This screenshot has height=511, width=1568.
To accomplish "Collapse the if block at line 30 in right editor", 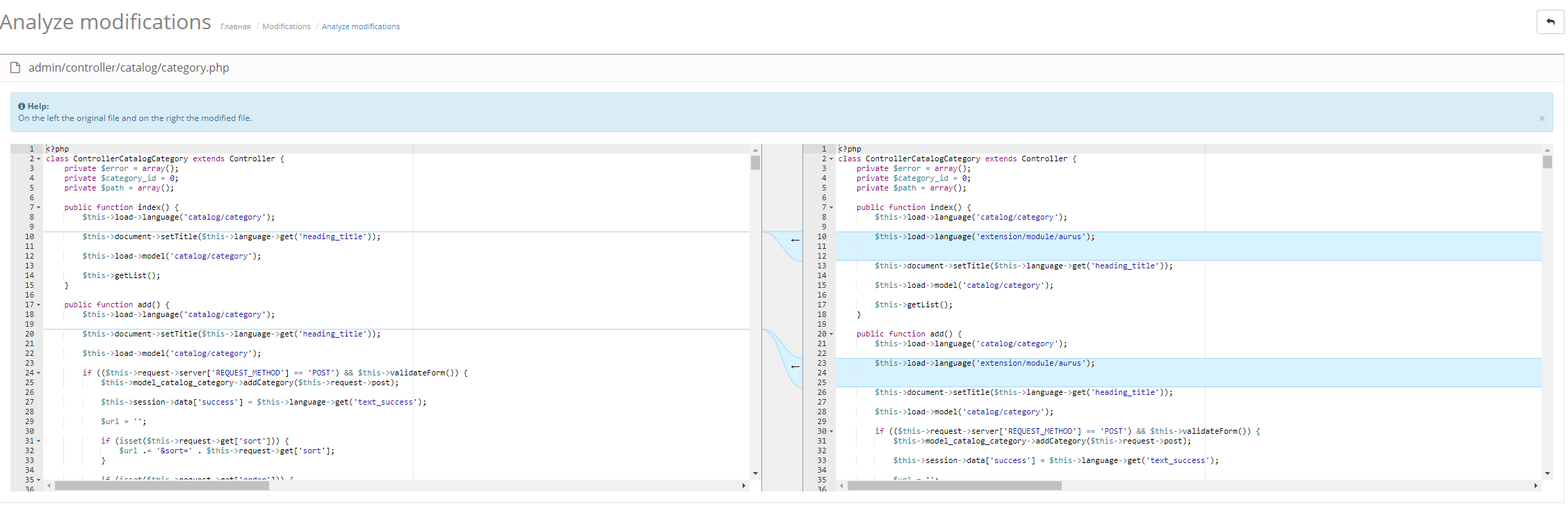I will point(831,432).
